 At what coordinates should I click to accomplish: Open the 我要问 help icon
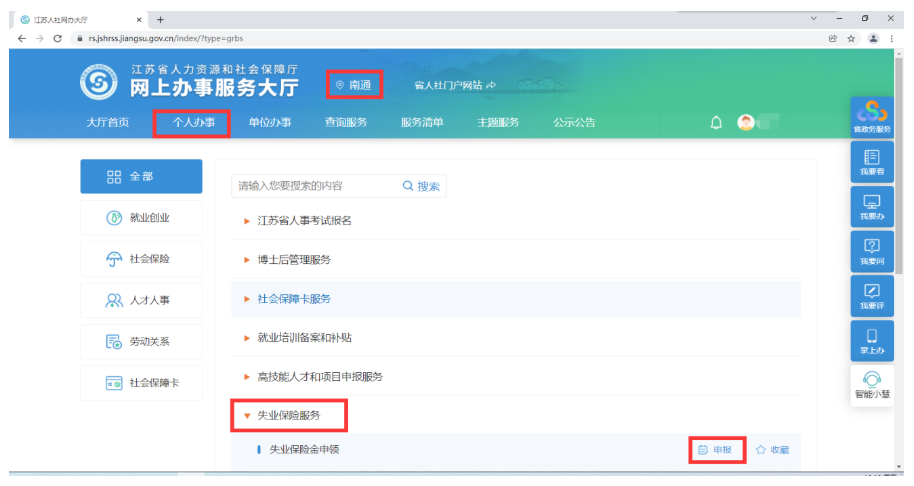coord(871,250)
